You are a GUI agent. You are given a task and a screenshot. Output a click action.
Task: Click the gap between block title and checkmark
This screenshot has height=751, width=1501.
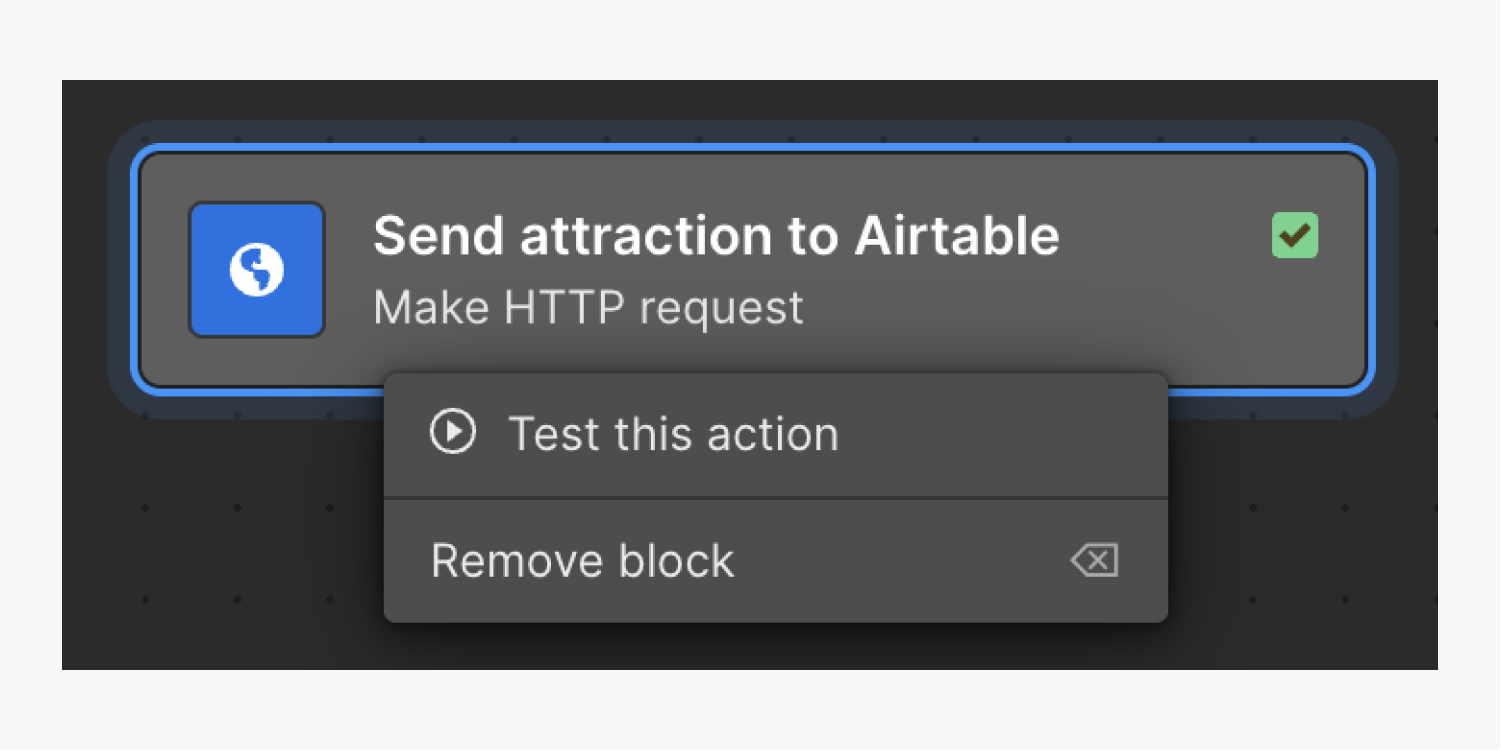[x=1165, y=237]
